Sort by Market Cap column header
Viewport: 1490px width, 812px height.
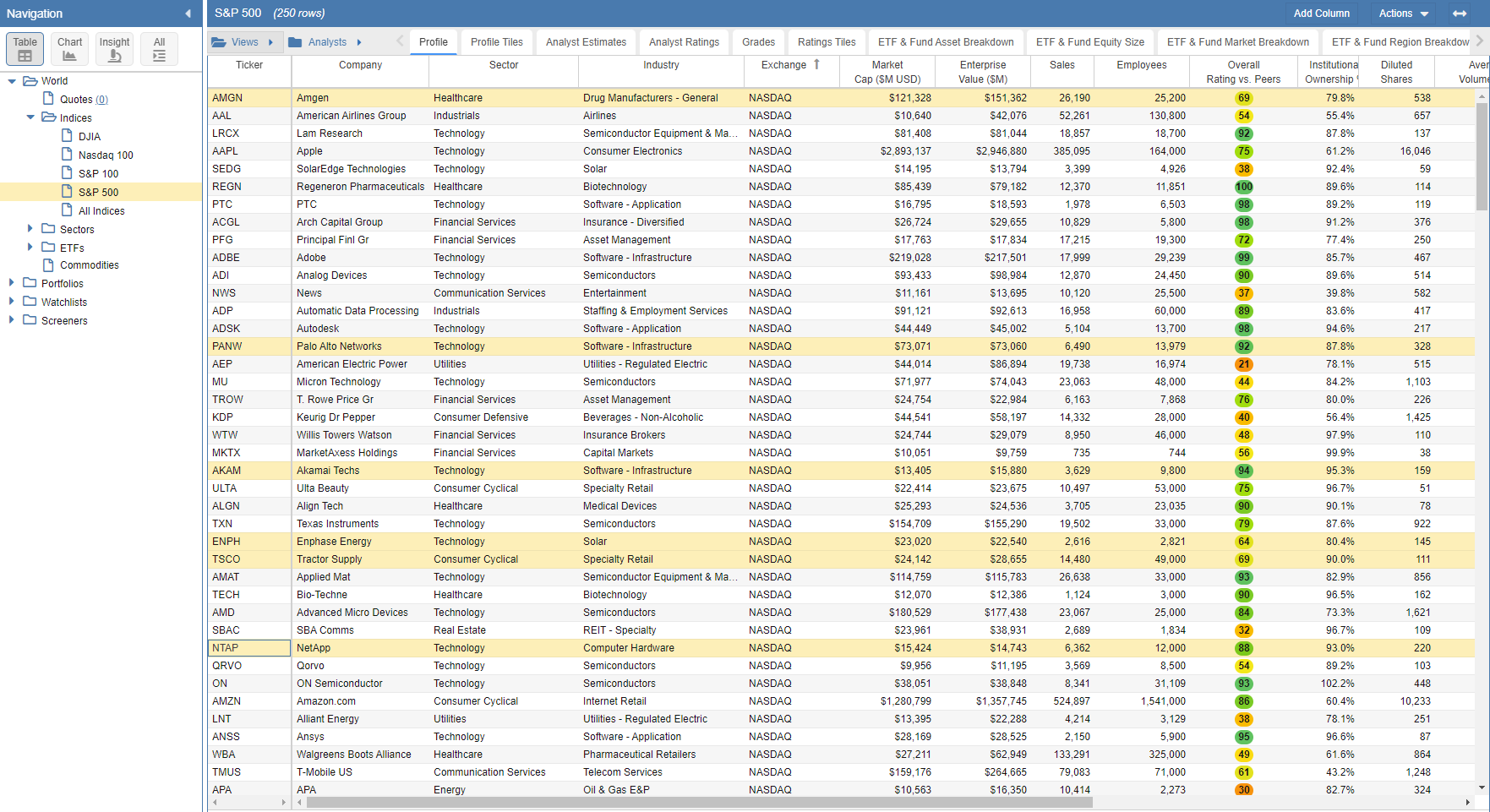[x=887, y=72]
